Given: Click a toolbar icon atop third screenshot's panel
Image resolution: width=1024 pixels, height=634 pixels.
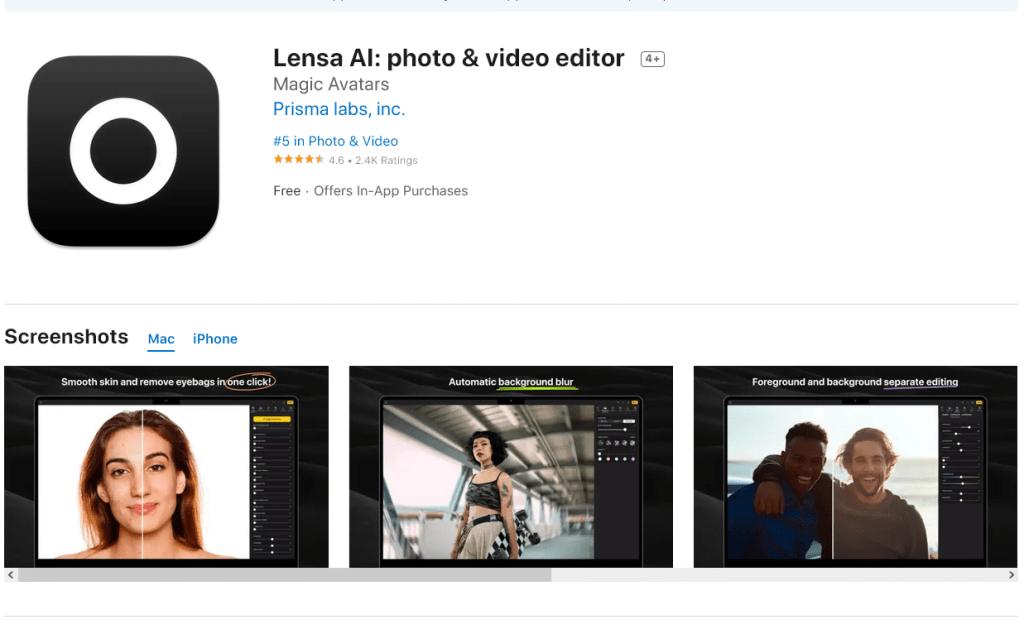Looking at the screenshot, I should point(959,409).
